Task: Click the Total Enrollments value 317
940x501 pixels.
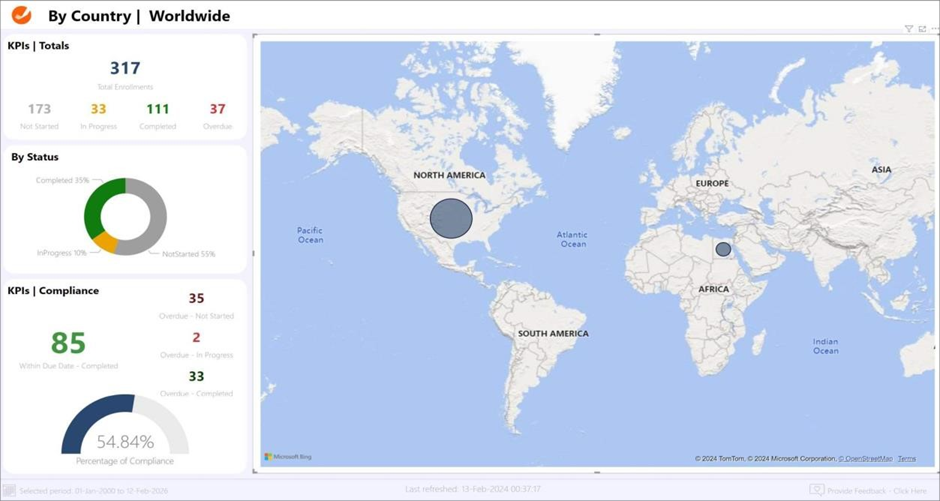Action: 125,68
